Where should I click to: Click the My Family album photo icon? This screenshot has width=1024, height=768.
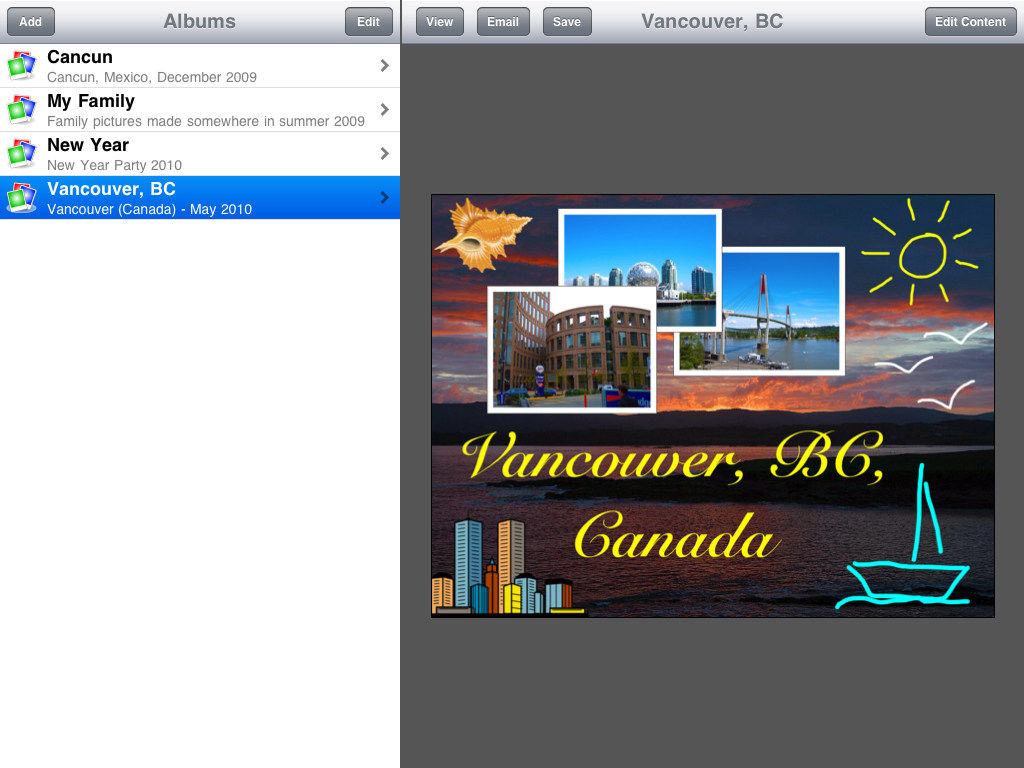pyautogui.click(x=22, y=109)
